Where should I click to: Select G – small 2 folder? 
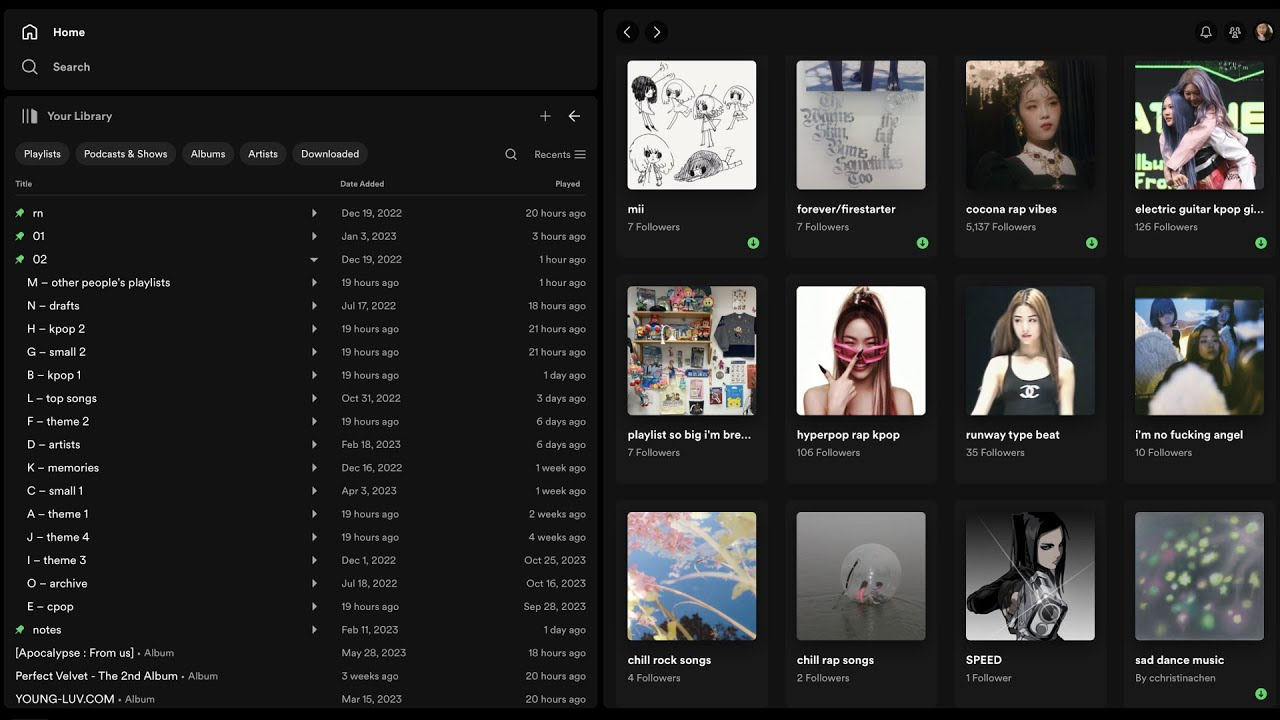click(300, 352)
